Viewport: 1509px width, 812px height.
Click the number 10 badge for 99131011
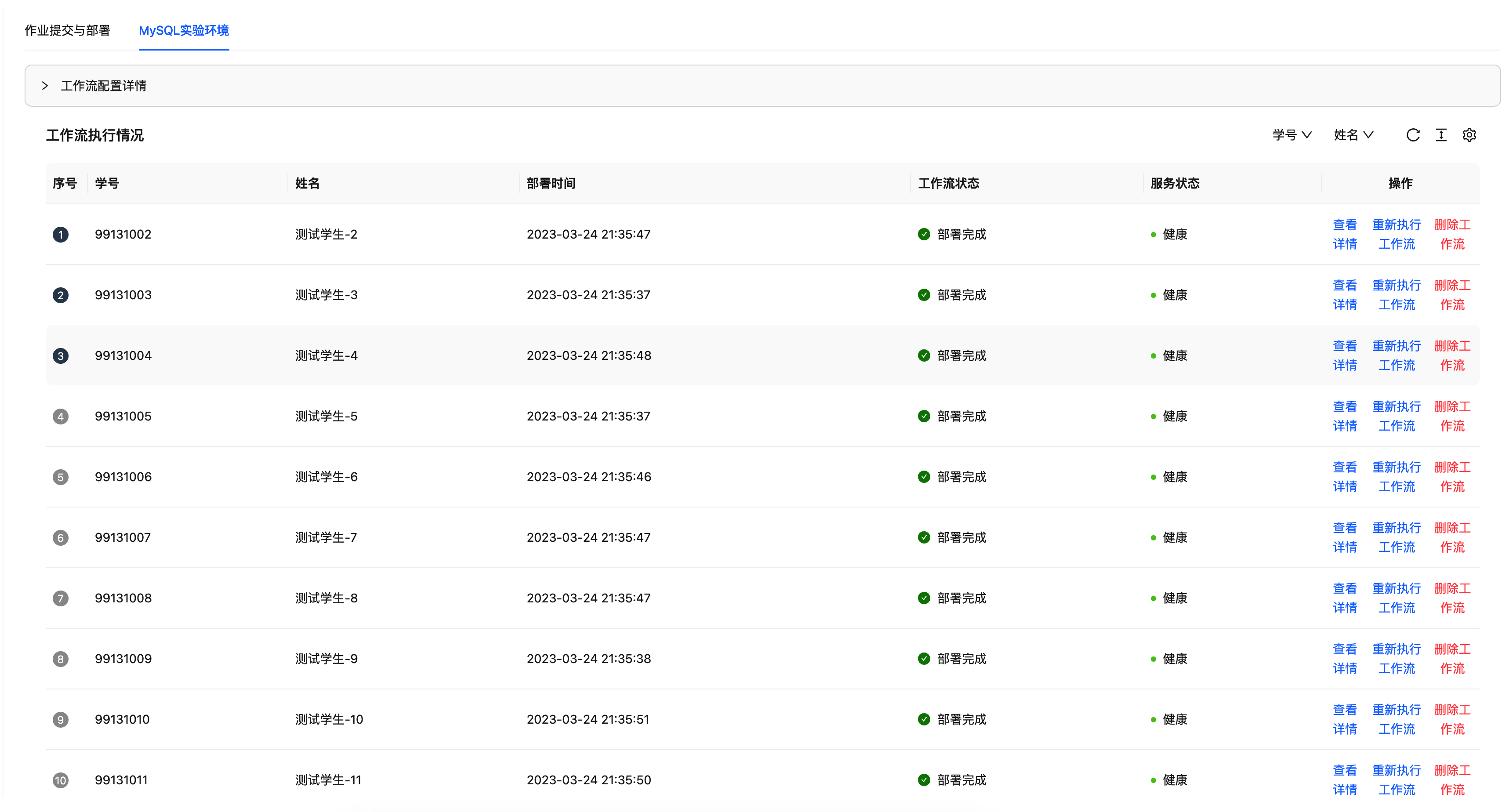[60, 780]
